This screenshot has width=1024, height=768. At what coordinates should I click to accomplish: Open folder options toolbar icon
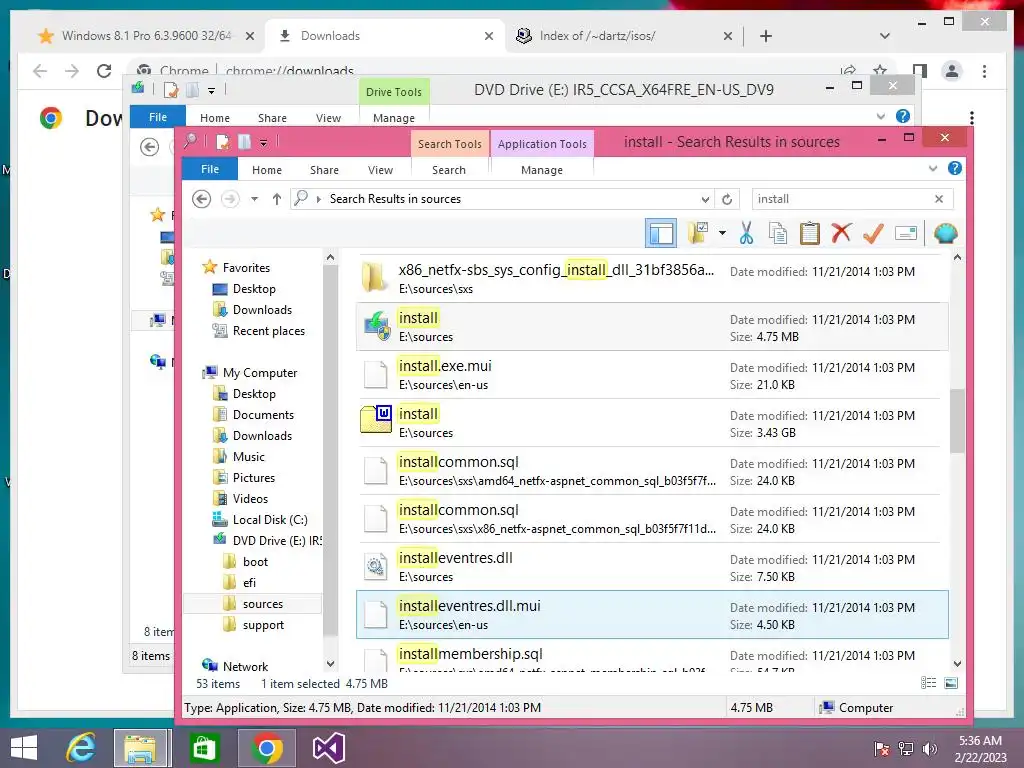[698, 233]
